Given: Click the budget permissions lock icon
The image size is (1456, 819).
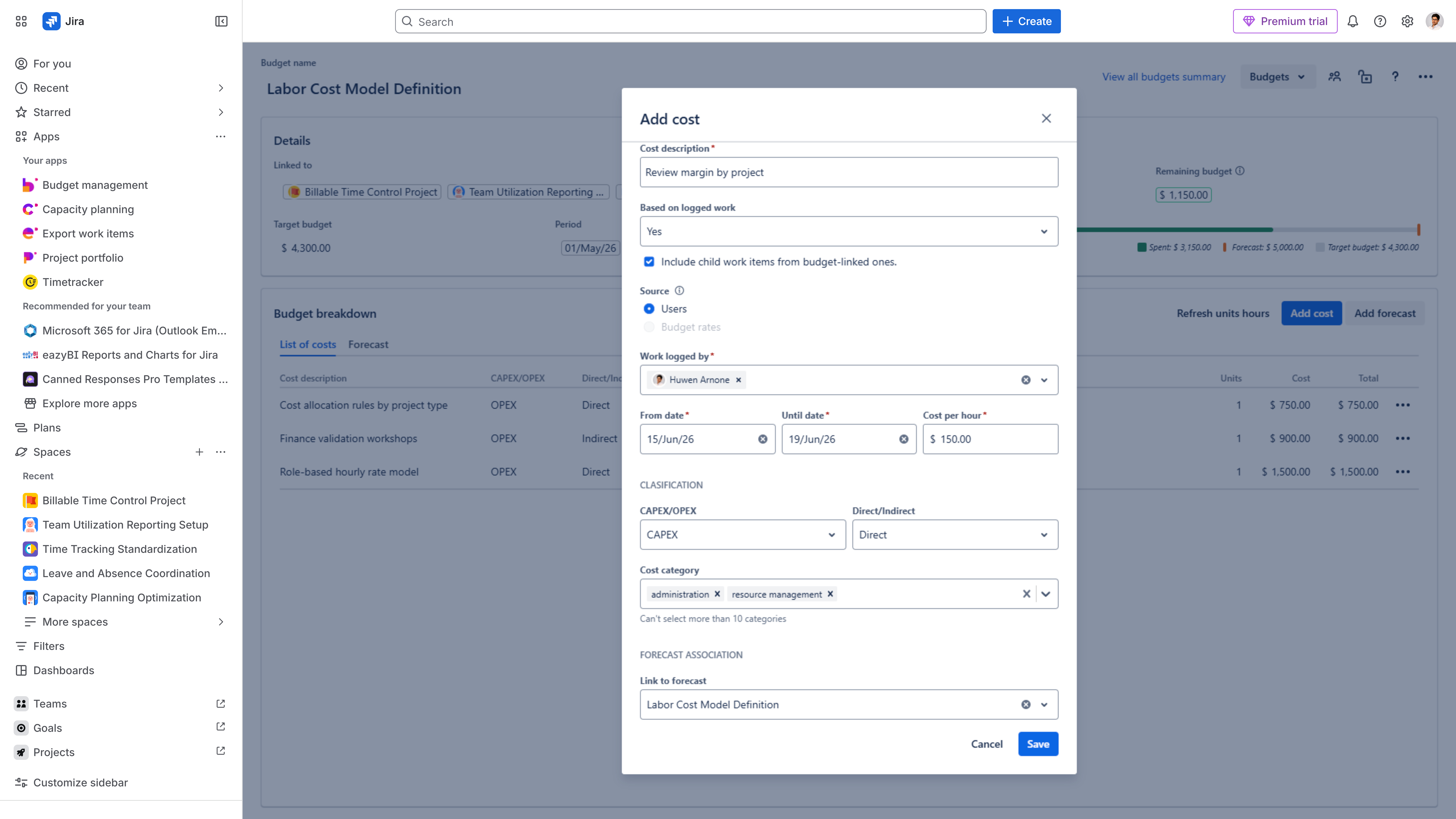Looking at the screenshot, I should click(1365, 77).
